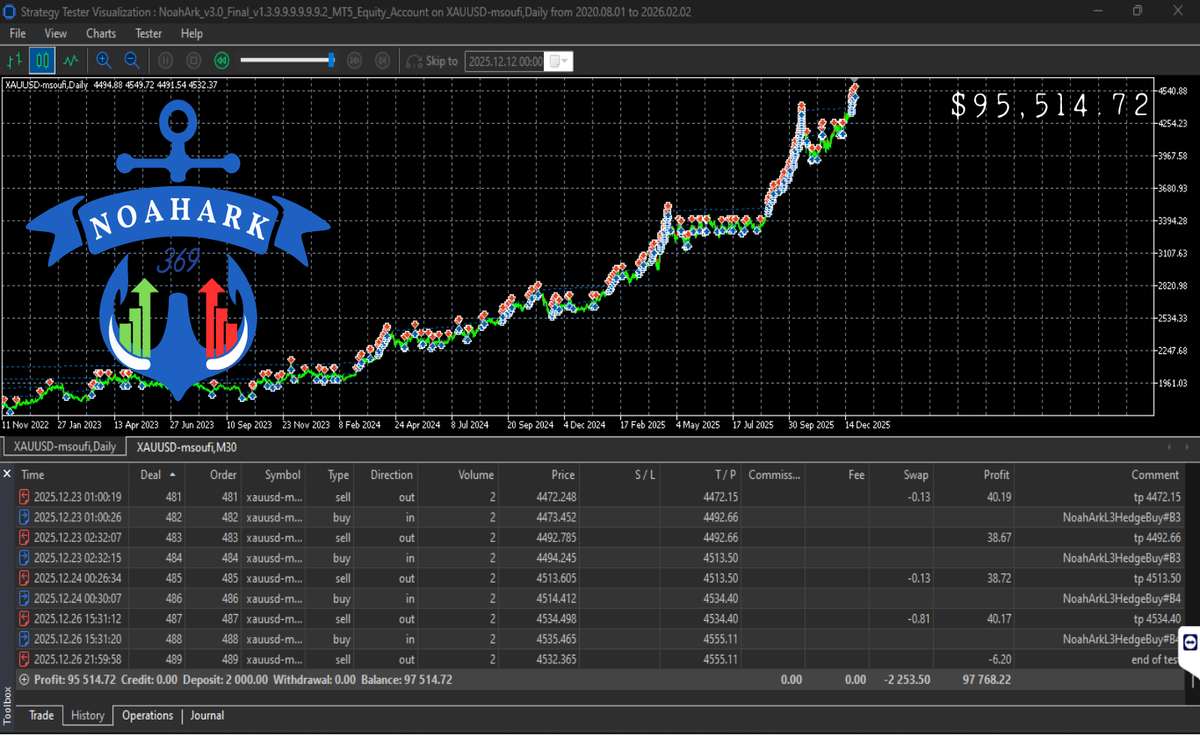The width and height of the screenshot is (1200, 736).
Task: Sort by Type column header
Action: click(x=338, y=475)
